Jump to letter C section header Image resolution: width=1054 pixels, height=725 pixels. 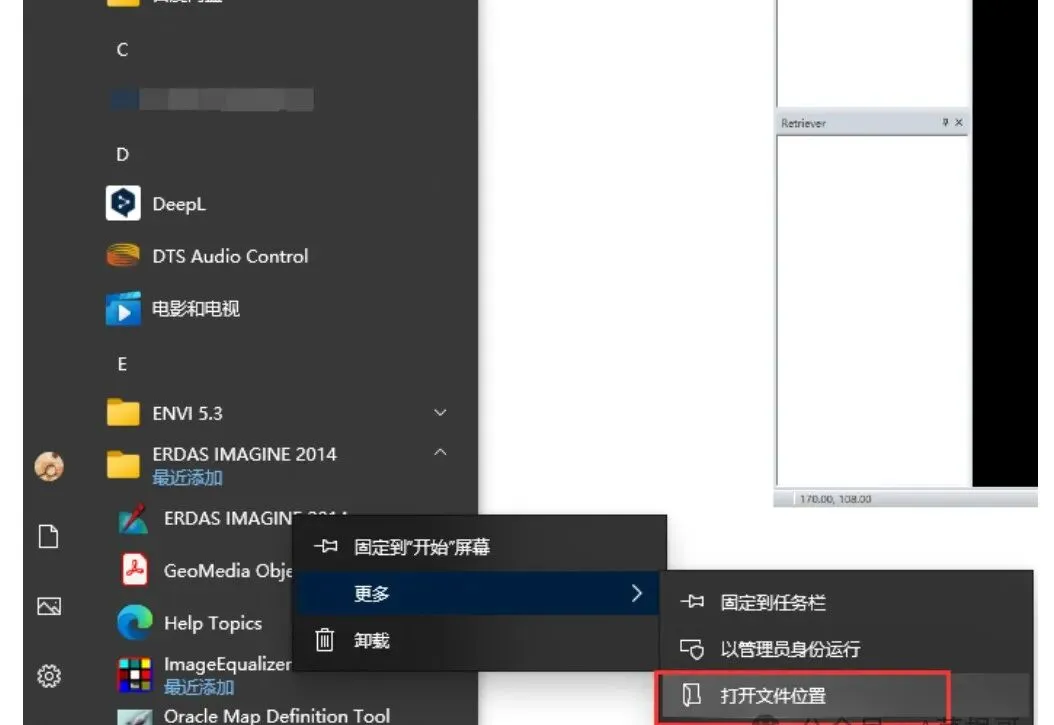[x=122, y=50]
